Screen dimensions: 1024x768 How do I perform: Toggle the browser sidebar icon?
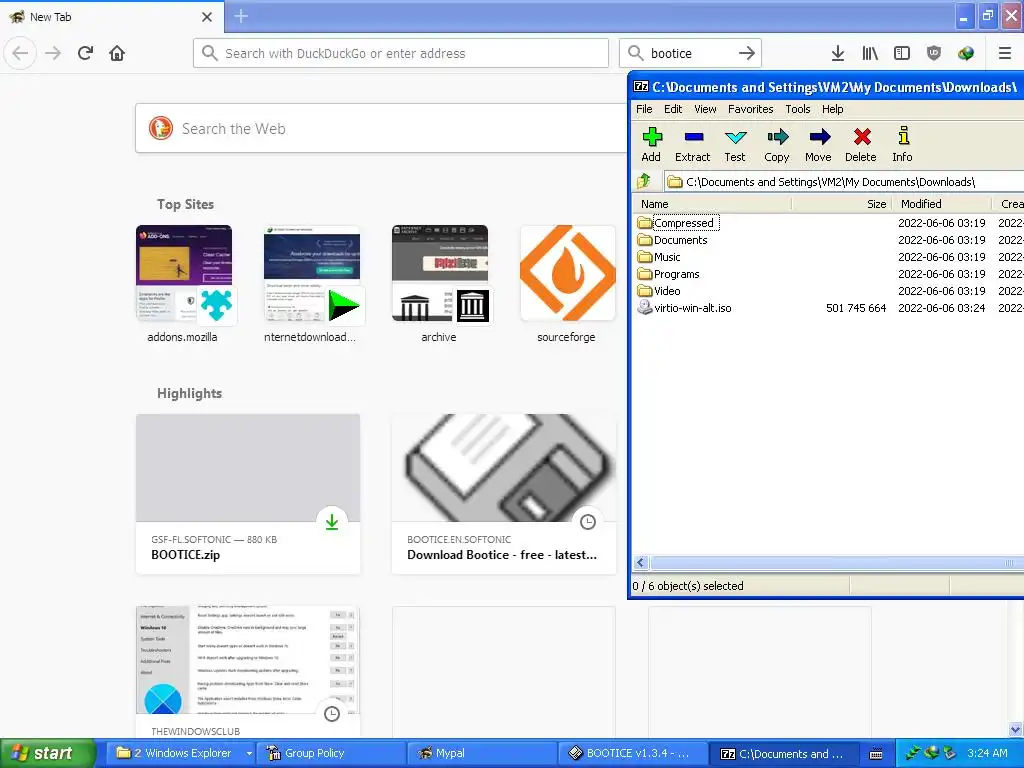click(902, 53)
